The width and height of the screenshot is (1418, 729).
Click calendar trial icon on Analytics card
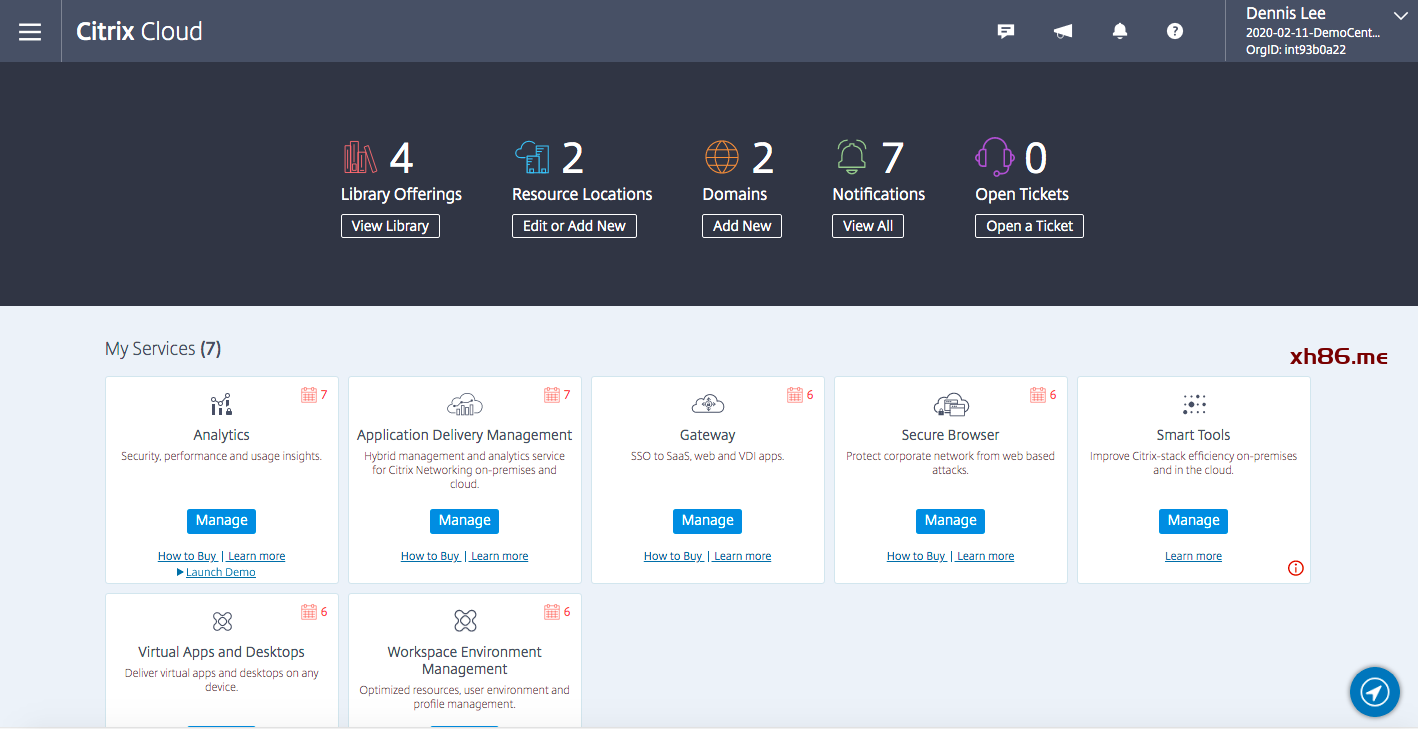(x=309, y=395)
